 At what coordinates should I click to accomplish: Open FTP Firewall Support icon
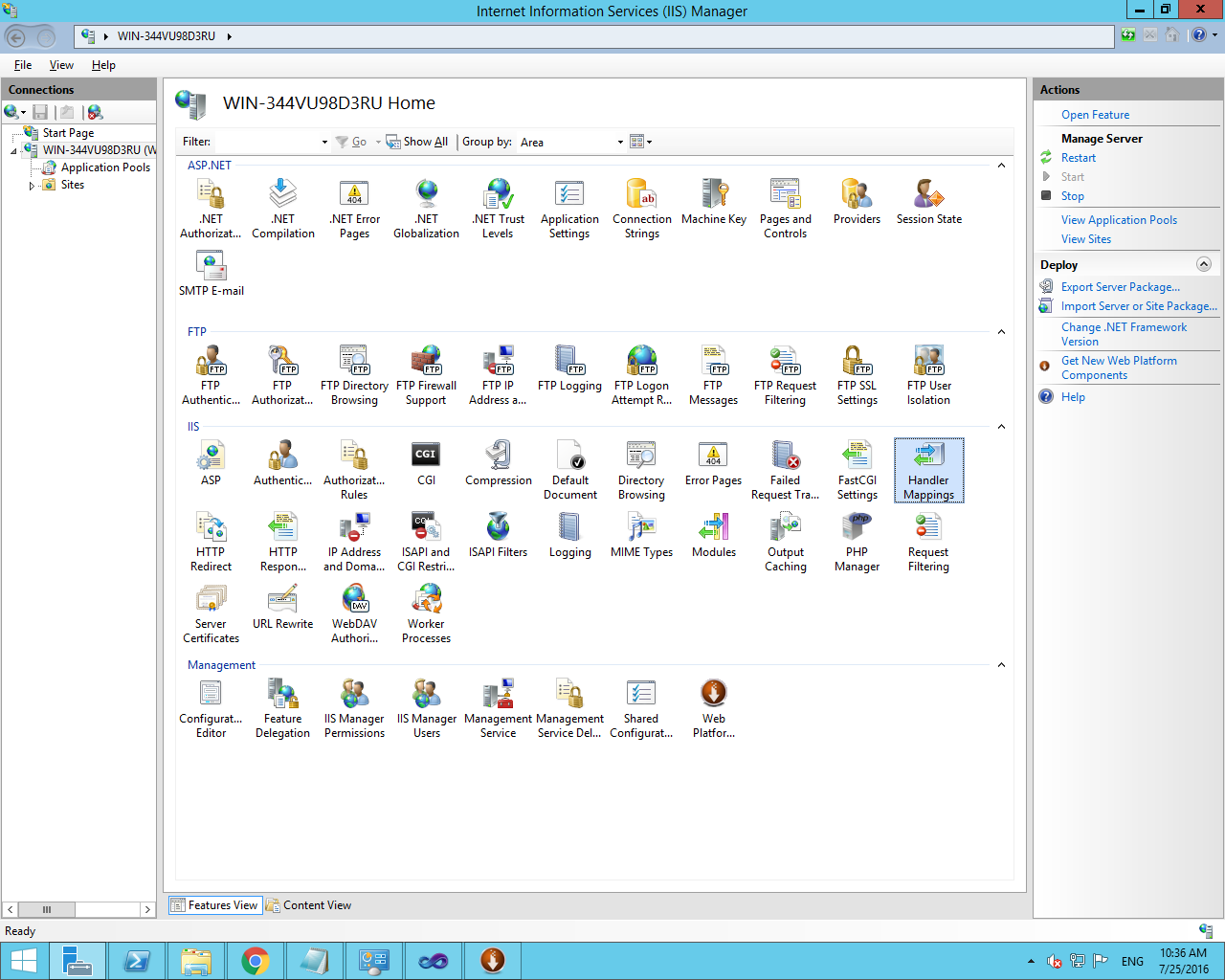point(426,375)
